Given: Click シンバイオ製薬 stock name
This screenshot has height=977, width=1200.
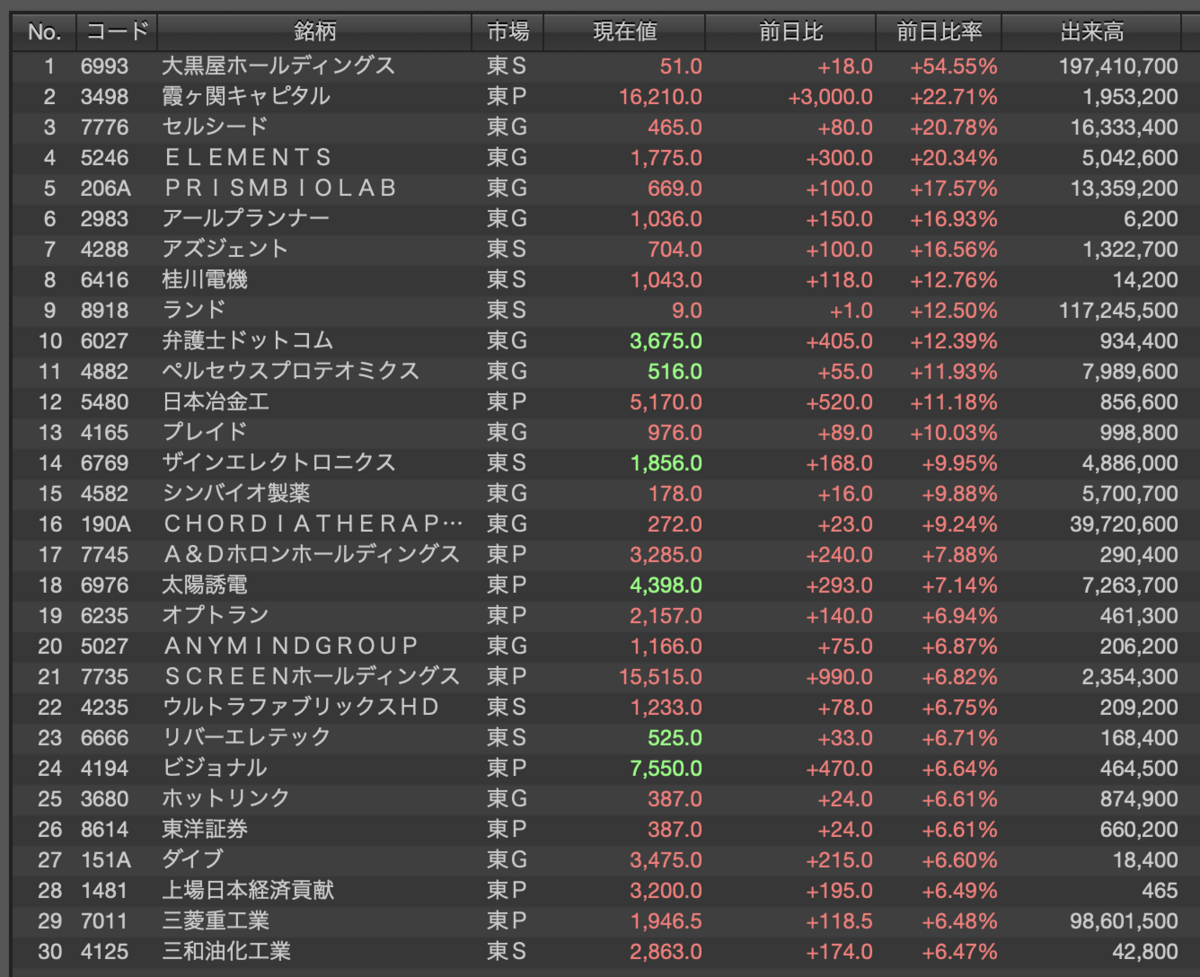Looking at the screenshot, I should click(236, 493).
